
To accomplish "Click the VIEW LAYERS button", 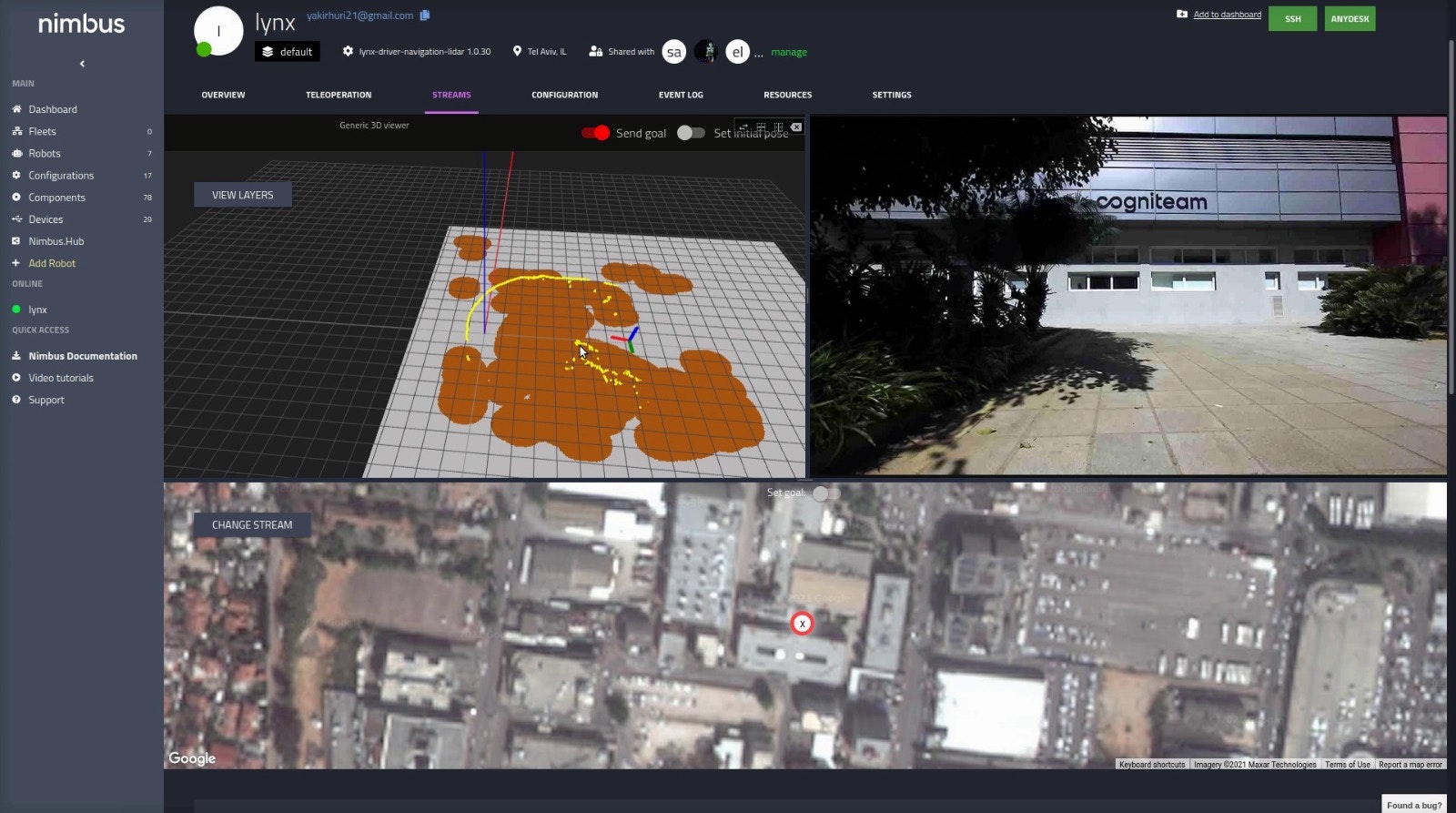I will click(243, 195).
